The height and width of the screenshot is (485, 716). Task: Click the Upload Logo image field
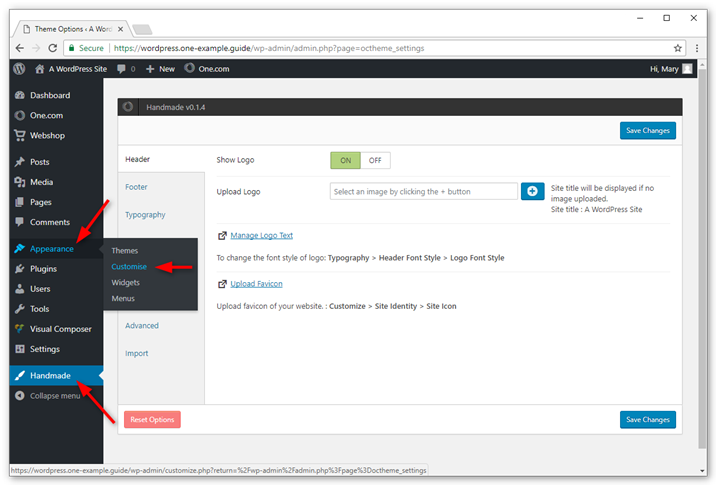click(424, 191)
